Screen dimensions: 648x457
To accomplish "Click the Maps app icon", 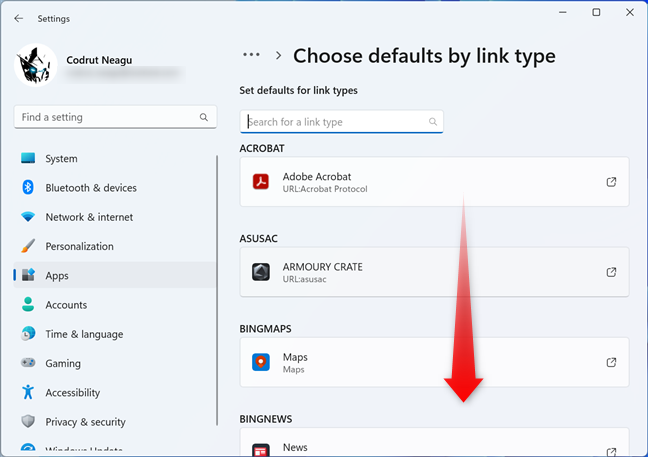I will coord(261,362).
